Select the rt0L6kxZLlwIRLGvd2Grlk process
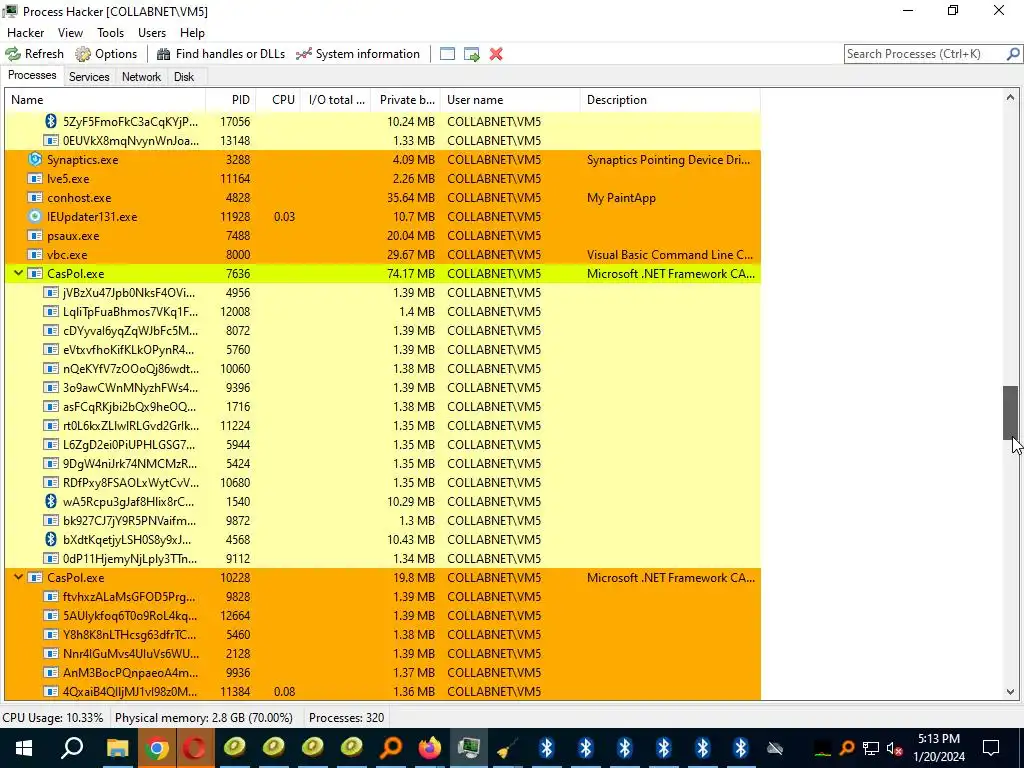Image resolution: width=1024 pixels, height=768 pixels. pyautogui.click(x=383, y=426)
